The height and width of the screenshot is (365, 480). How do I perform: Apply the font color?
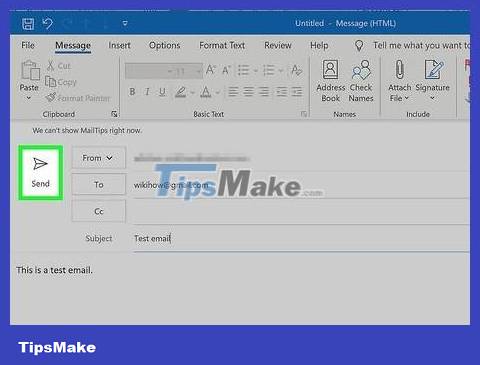[206, 92]
